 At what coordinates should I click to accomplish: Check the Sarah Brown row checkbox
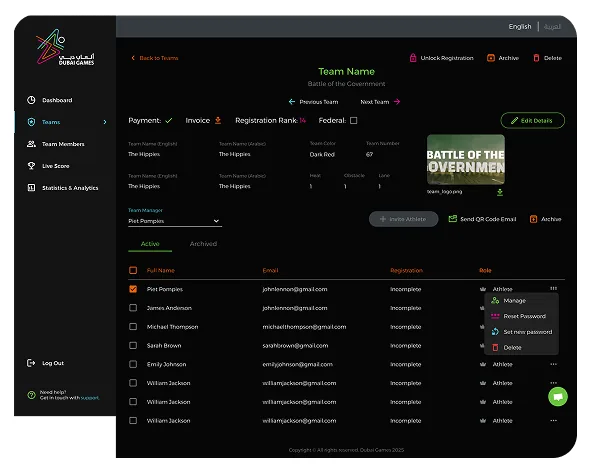pos(133,345)
